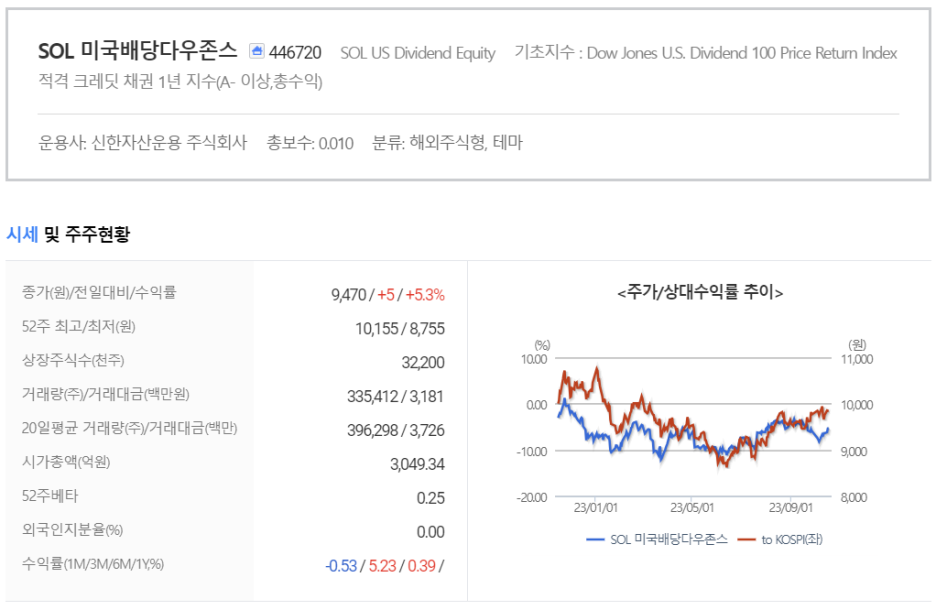The height and width of the screenshot is (610, 936).
Task: Click 적격 크레딧 채권 1년 지수 line
Action: pos(180,81)
